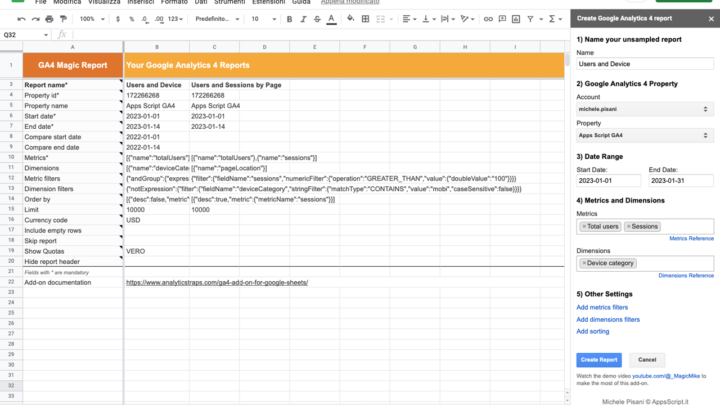Click Add sorting
Screen dimensions: 720x405
[592, 331]
